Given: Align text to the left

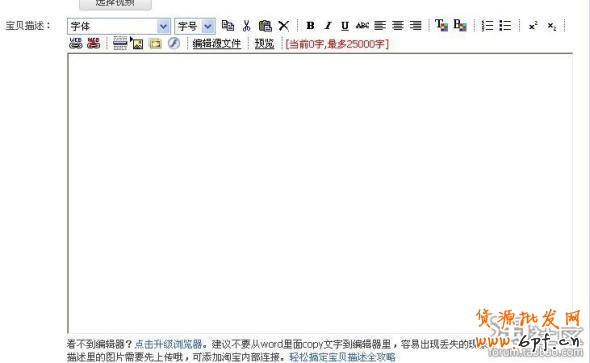Looking at the screenshot, I should (x=380, y=26).
